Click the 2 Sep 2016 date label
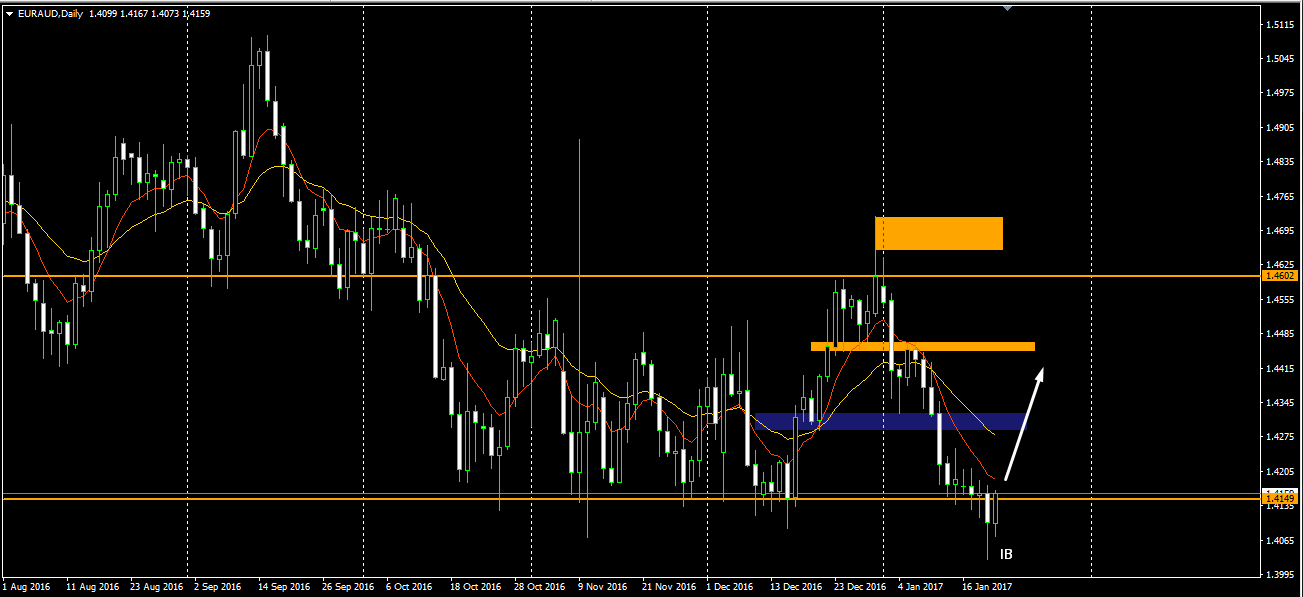Screen dimensions: 1303x597 (x=217, y=587)
